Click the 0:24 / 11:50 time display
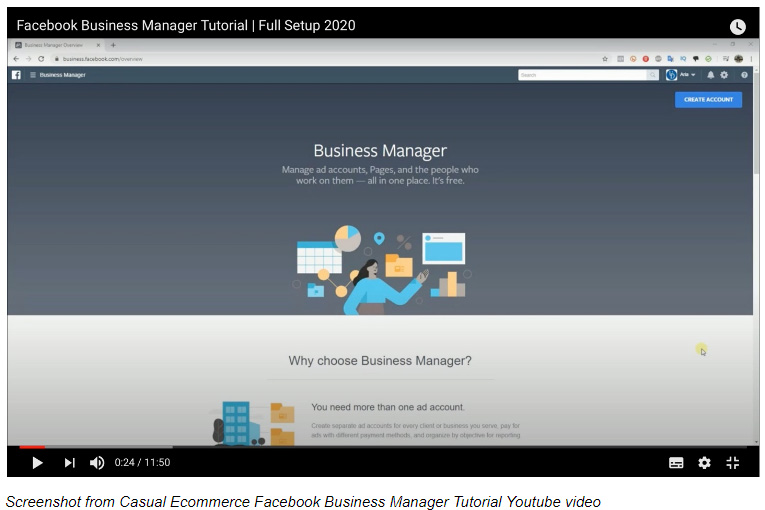The image size is (765, 510). [x=142, y=463]
